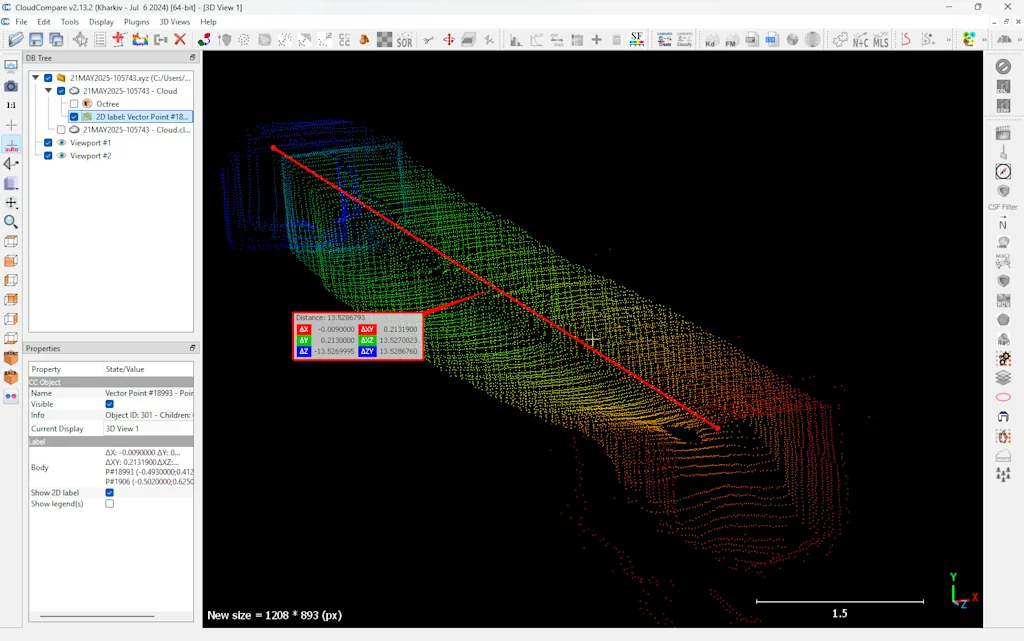Viewport: 1024px width, 641px height.
Task: Enable the Show legend(s) checkbox
Action: [110, 504]
